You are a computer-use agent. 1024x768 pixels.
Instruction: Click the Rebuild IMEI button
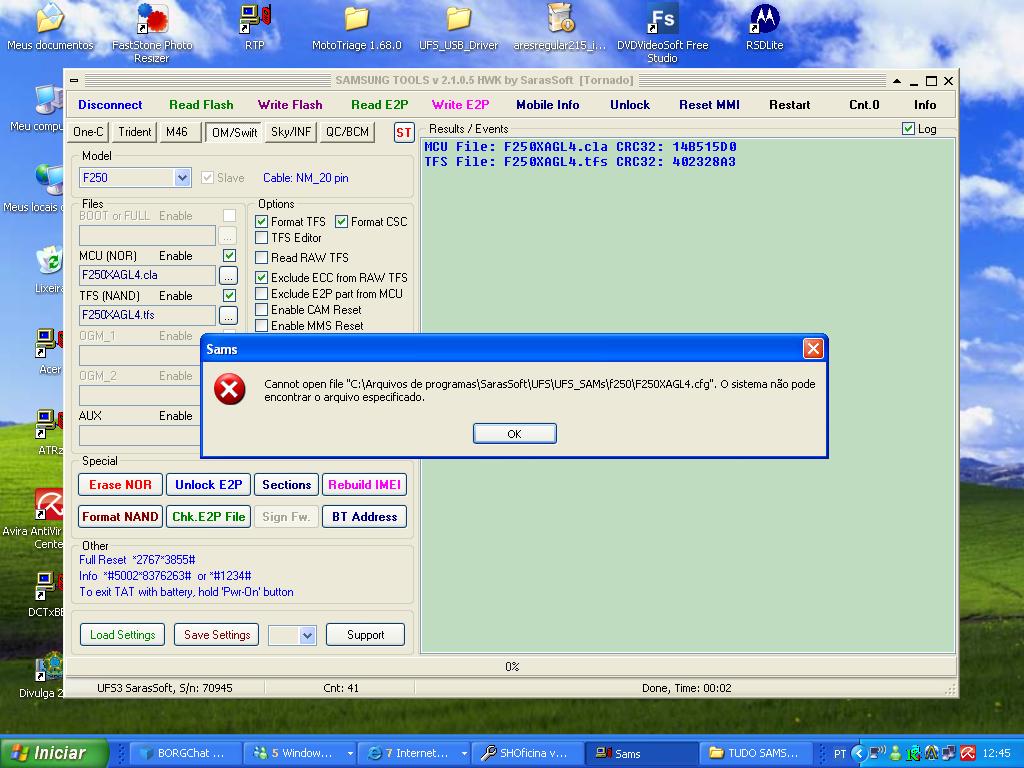point(364,485)
